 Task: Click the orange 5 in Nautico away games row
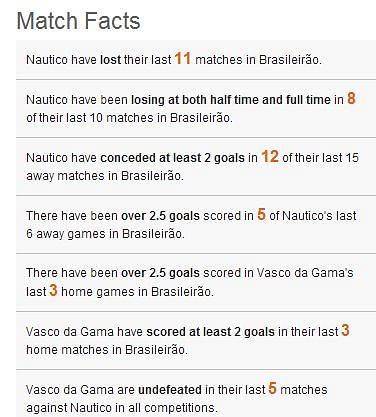click(261, 214)
